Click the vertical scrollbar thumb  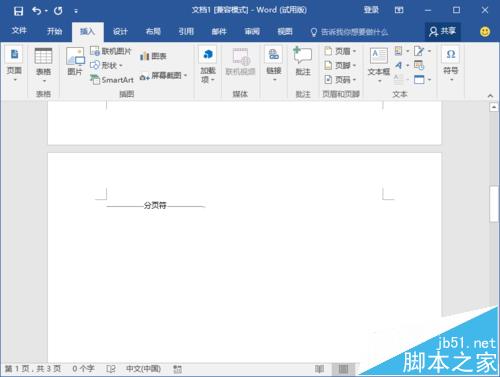(x=494, y=204)
